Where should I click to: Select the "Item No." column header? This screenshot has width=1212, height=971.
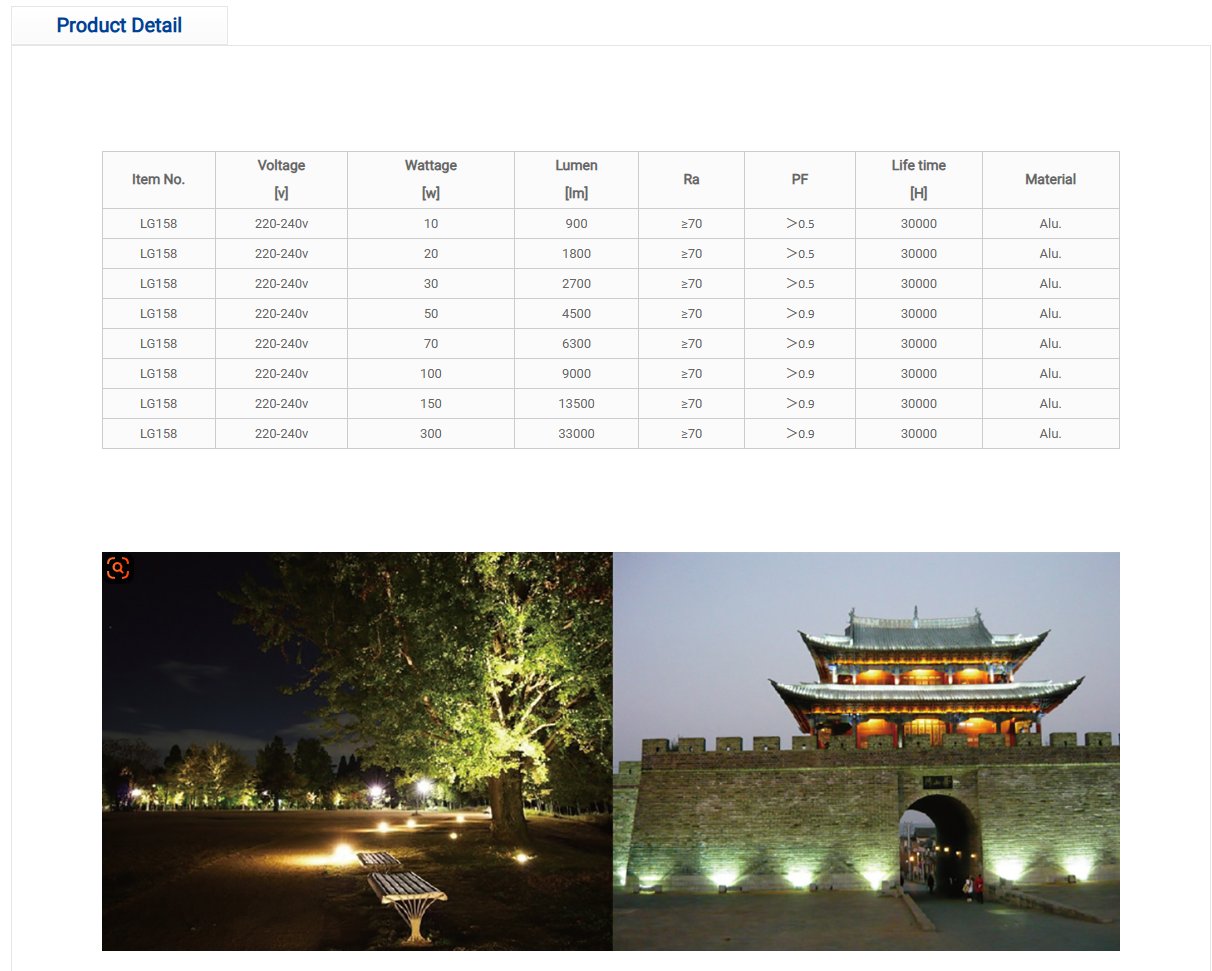pos(159,180)
